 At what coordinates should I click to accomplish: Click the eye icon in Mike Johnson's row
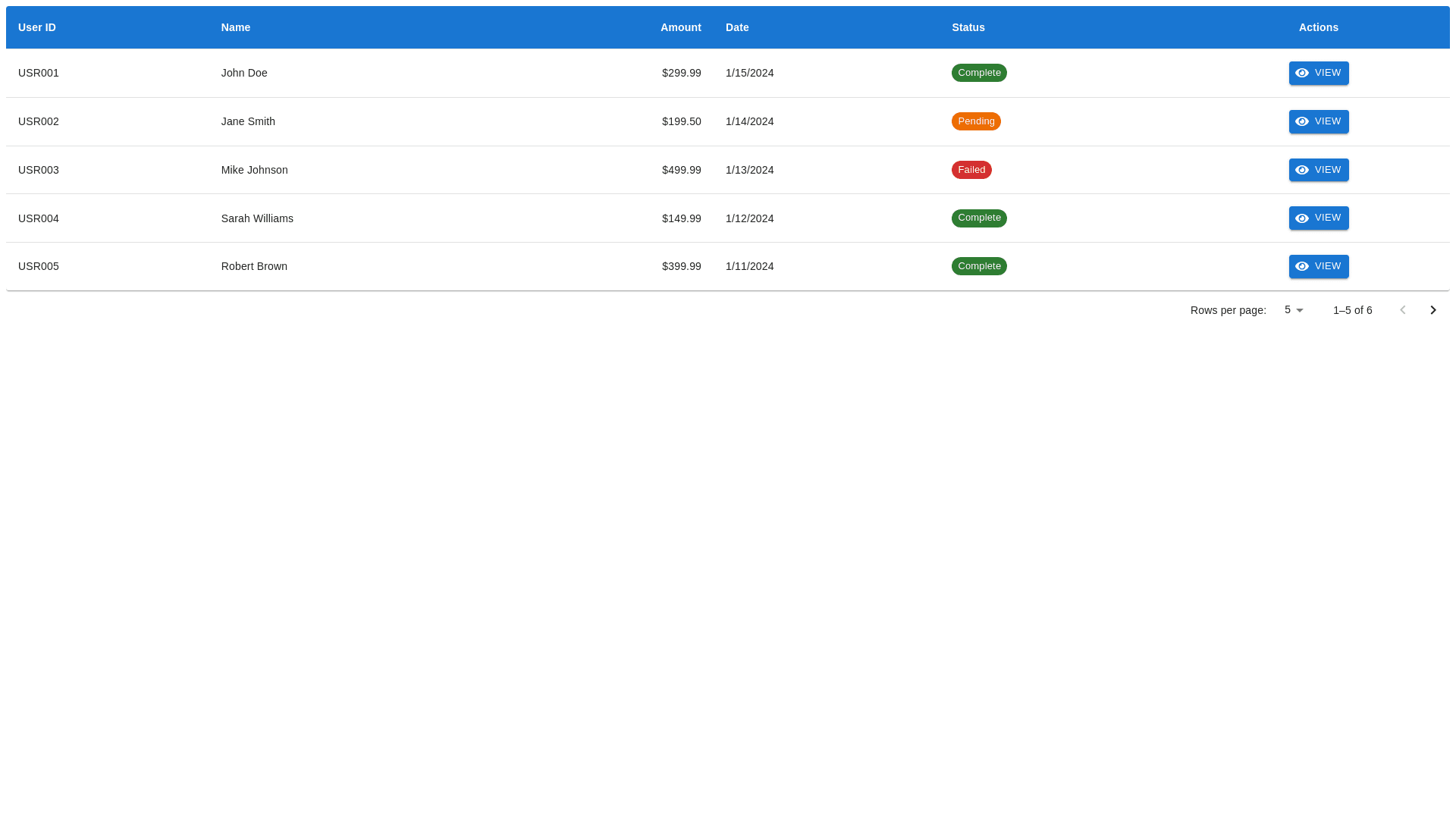tap(1302, 170)
